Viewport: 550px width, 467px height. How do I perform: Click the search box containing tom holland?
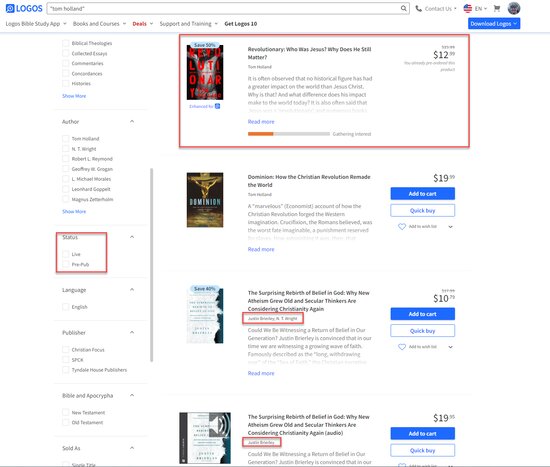point(228,8)
